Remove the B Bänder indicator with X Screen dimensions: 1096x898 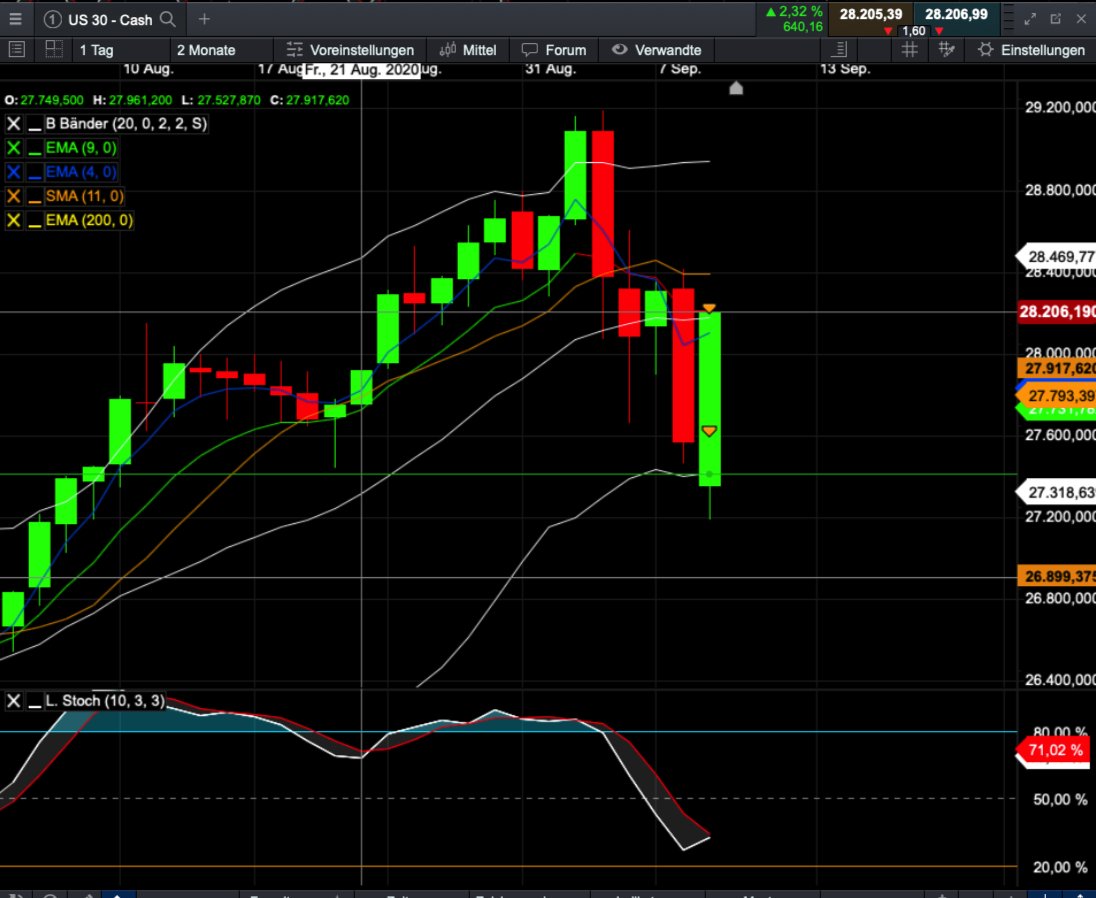[x=13, y=124]
